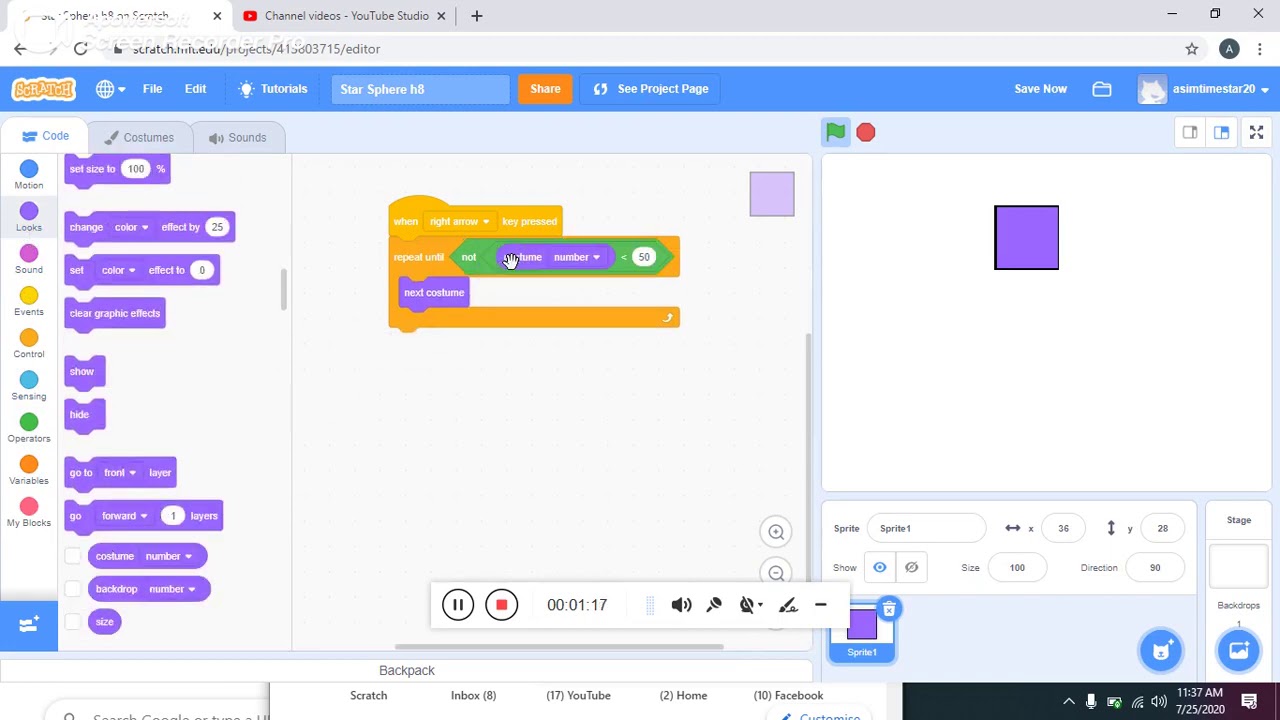Pause the screen recording
The image size is (1280, 720).
tap(457, 604)
